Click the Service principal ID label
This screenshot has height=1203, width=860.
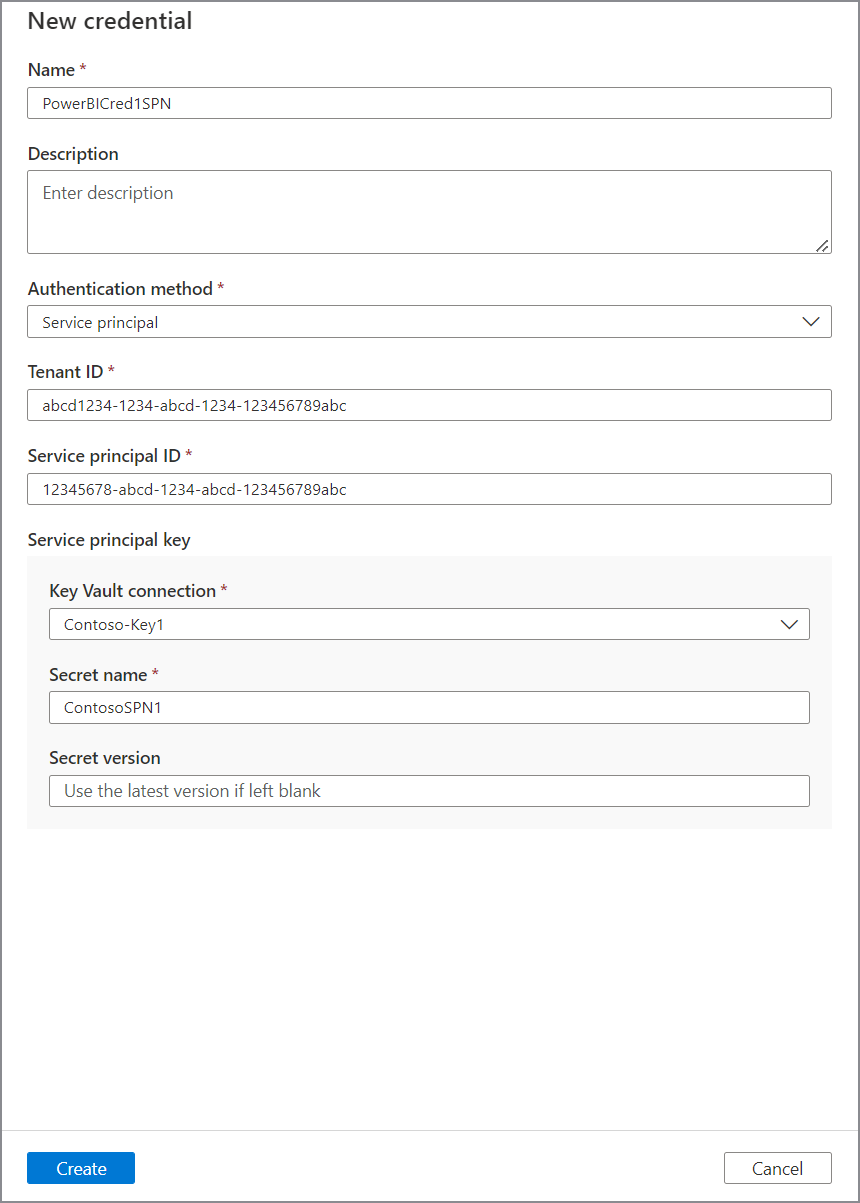pyautogui.click(x=104, y=456)
